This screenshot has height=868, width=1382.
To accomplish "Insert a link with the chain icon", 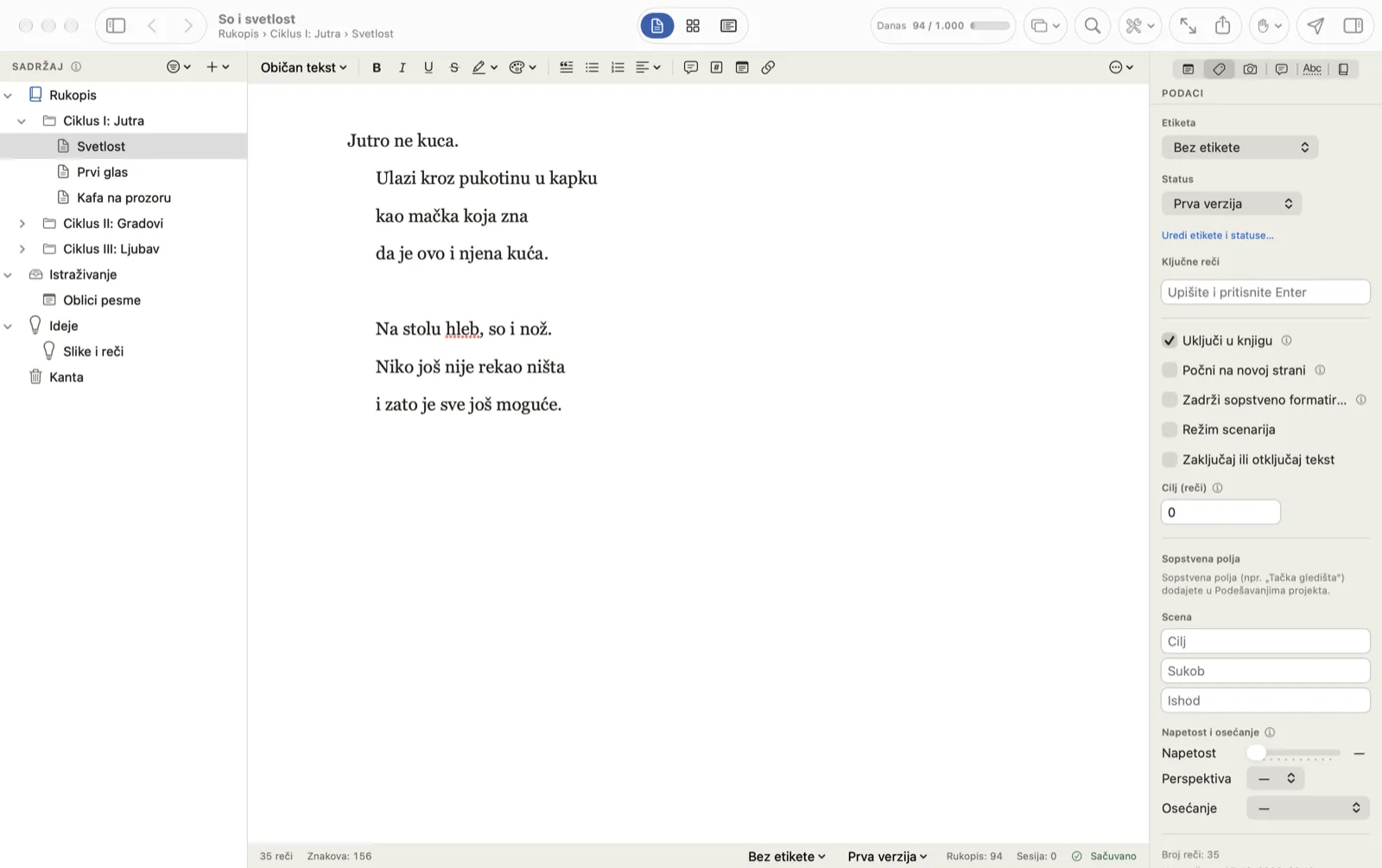I will (768, 67).
